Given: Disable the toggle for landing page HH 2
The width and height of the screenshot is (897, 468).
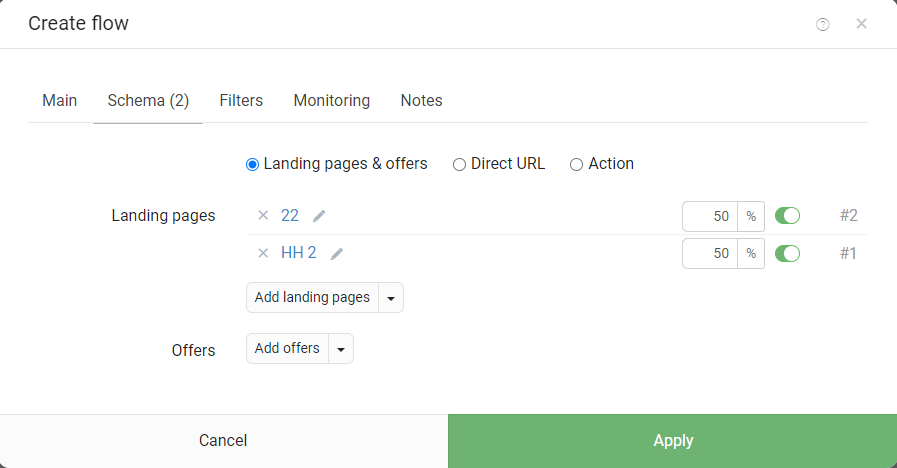Looking at the screenshot, I should coord(788,253).
